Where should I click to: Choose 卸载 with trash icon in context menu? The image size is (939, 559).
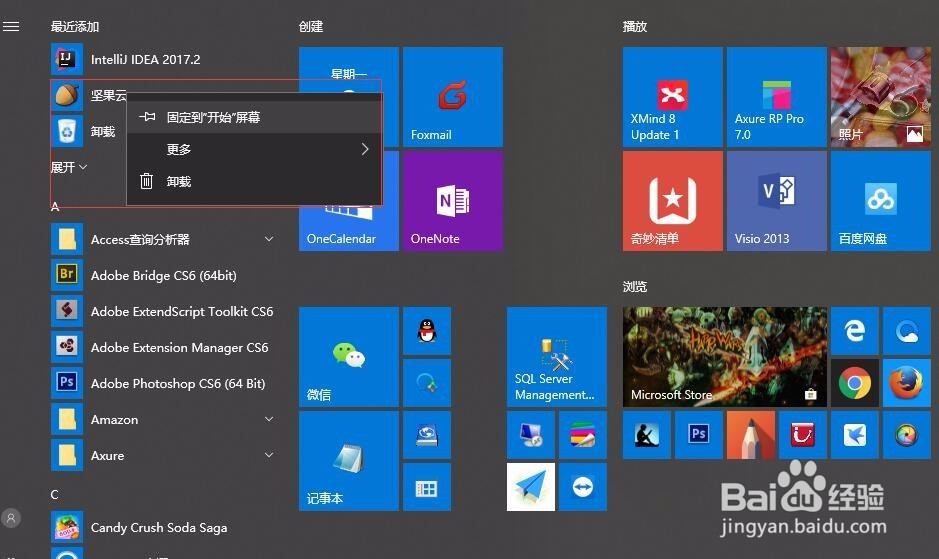tap(255, 181)
